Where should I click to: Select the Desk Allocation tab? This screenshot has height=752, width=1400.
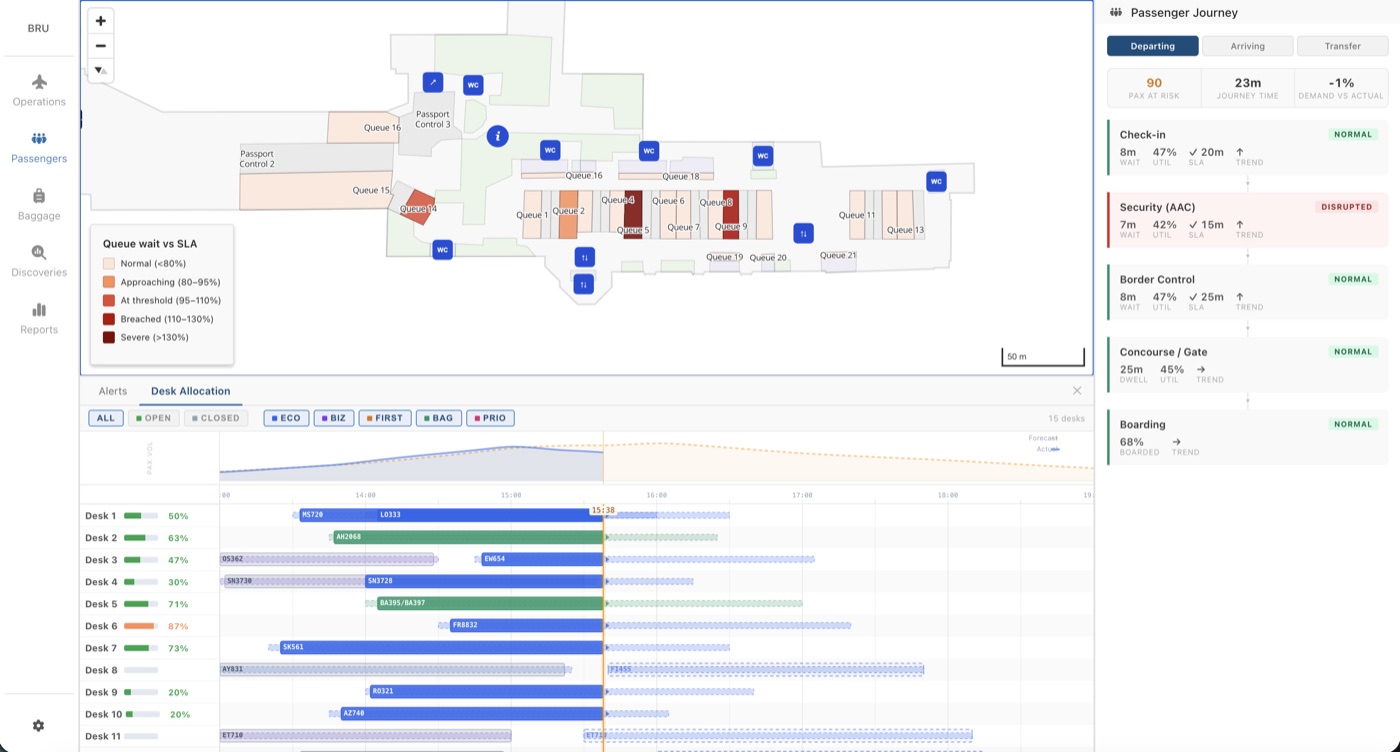(x=191, y=391)
